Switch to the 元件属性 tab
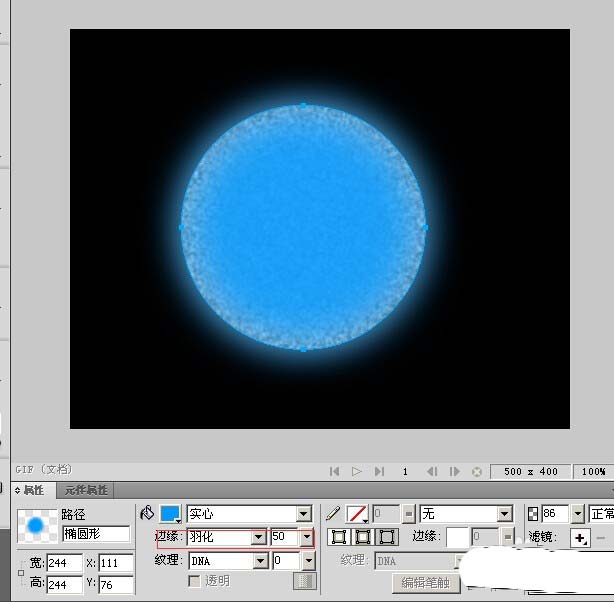 pos(86,490)
